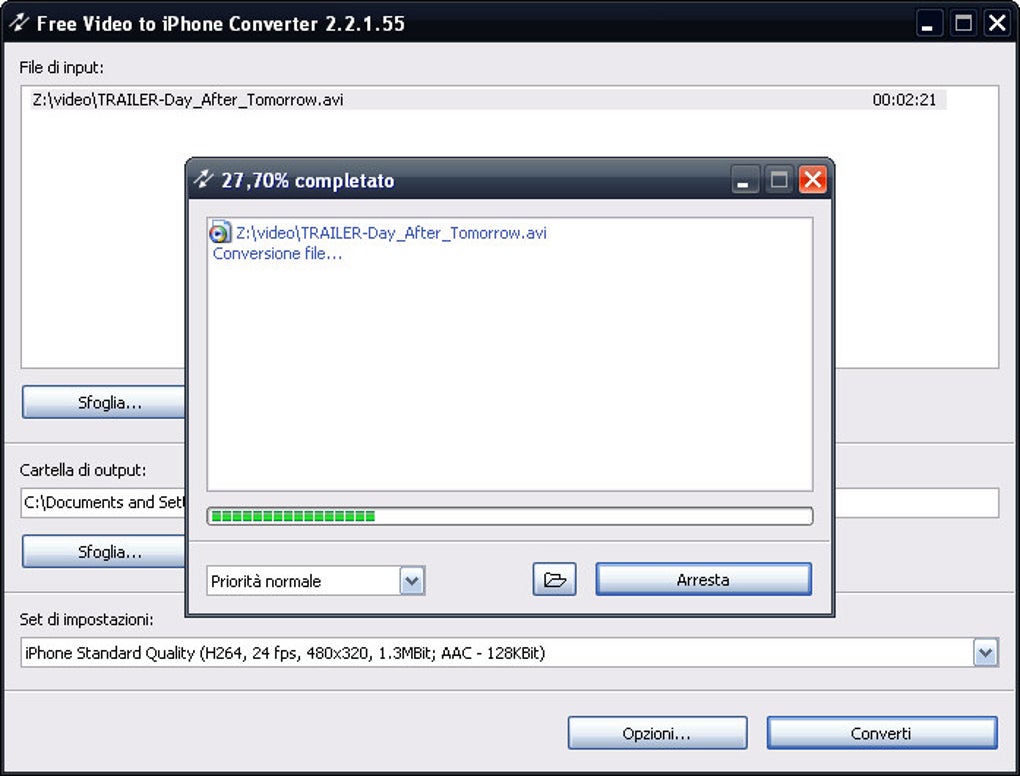
Task: Close the 27,70% completato dialog
Action: tap(812, 180)
